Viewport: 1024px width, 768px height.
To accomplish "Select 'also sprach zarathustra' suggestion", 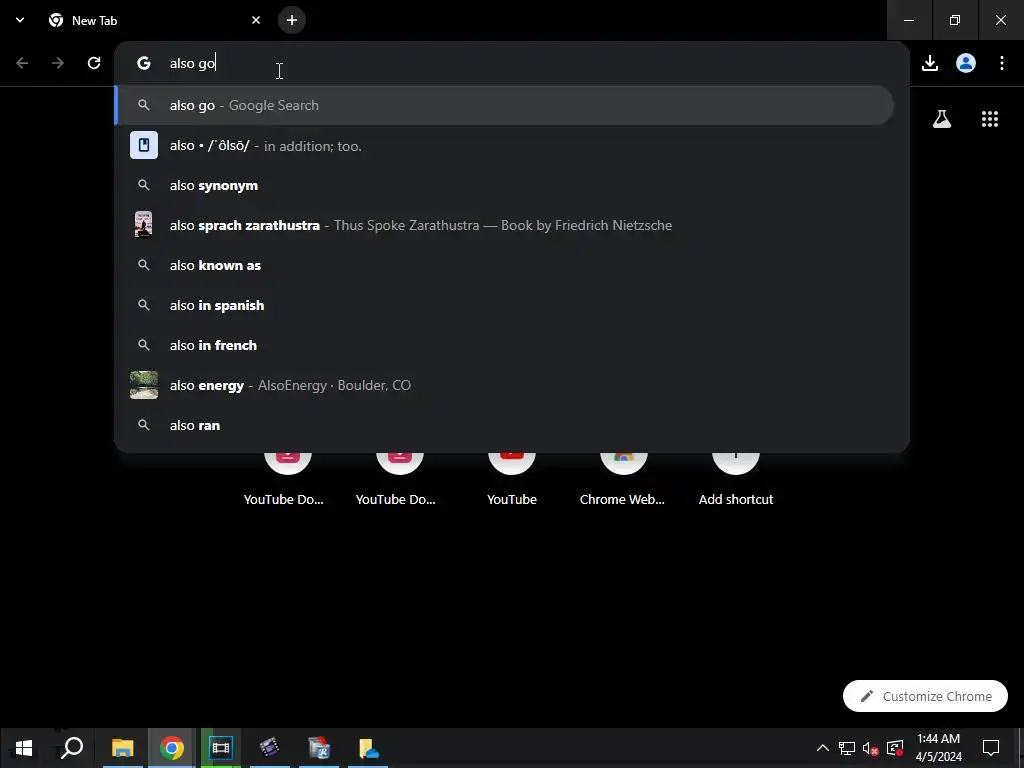I will pos(504,225).
